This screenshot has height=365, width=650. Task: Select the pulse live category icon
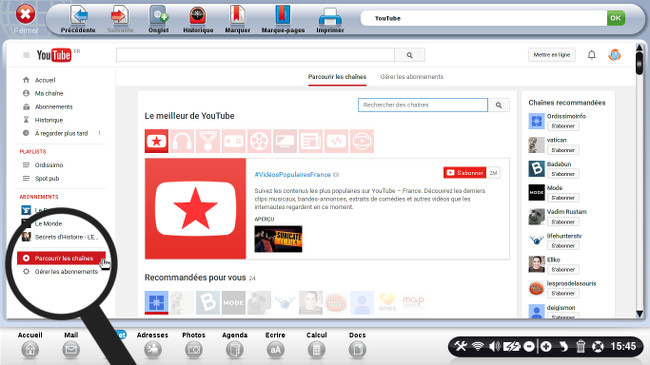336,141
